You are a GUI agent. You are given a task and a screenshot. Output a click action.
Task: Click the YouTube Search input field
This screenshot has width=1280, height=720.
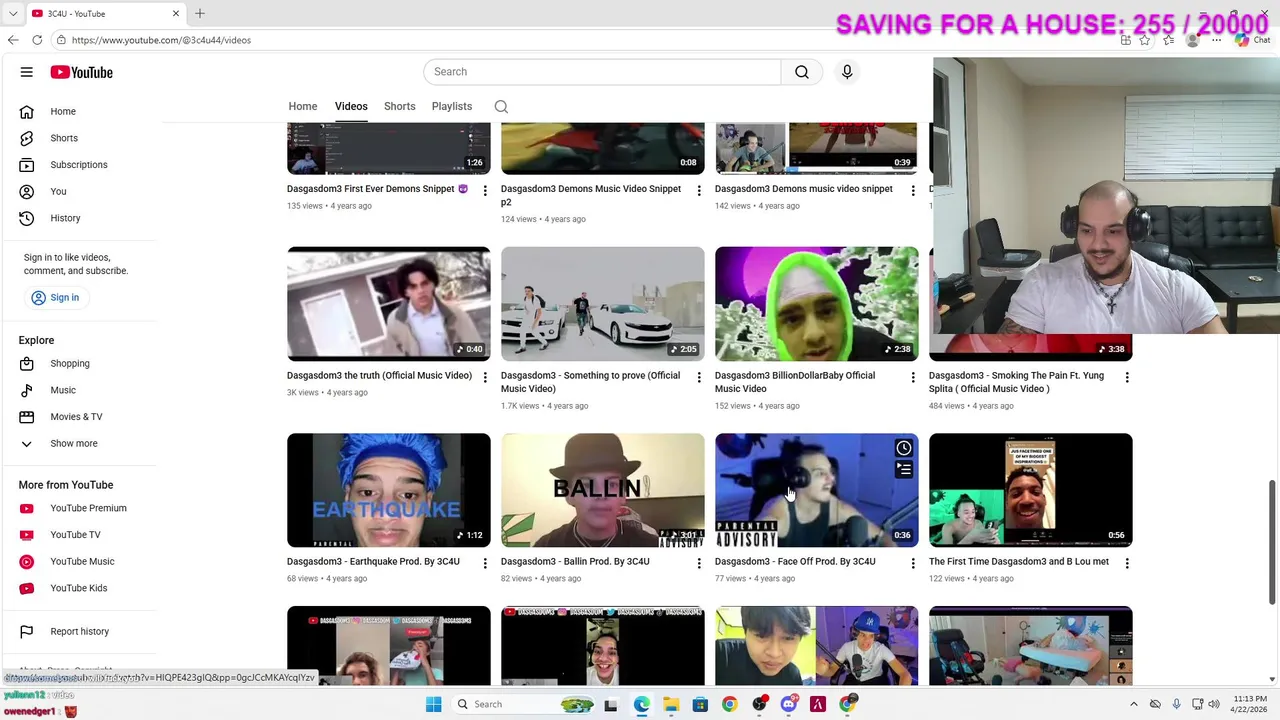click(x=602, y=72)
